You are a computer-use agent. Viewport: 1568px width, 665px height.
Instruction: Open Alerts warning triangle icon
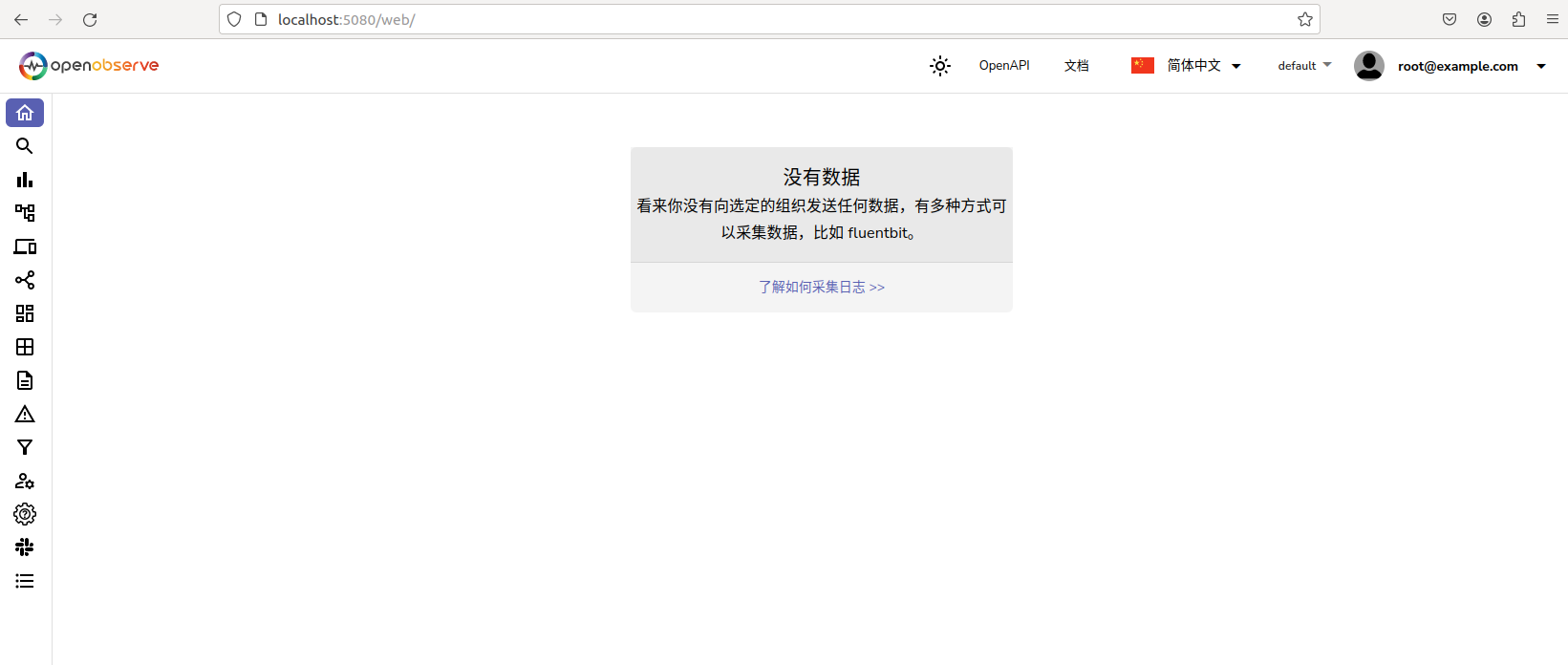tap(25, 414)
